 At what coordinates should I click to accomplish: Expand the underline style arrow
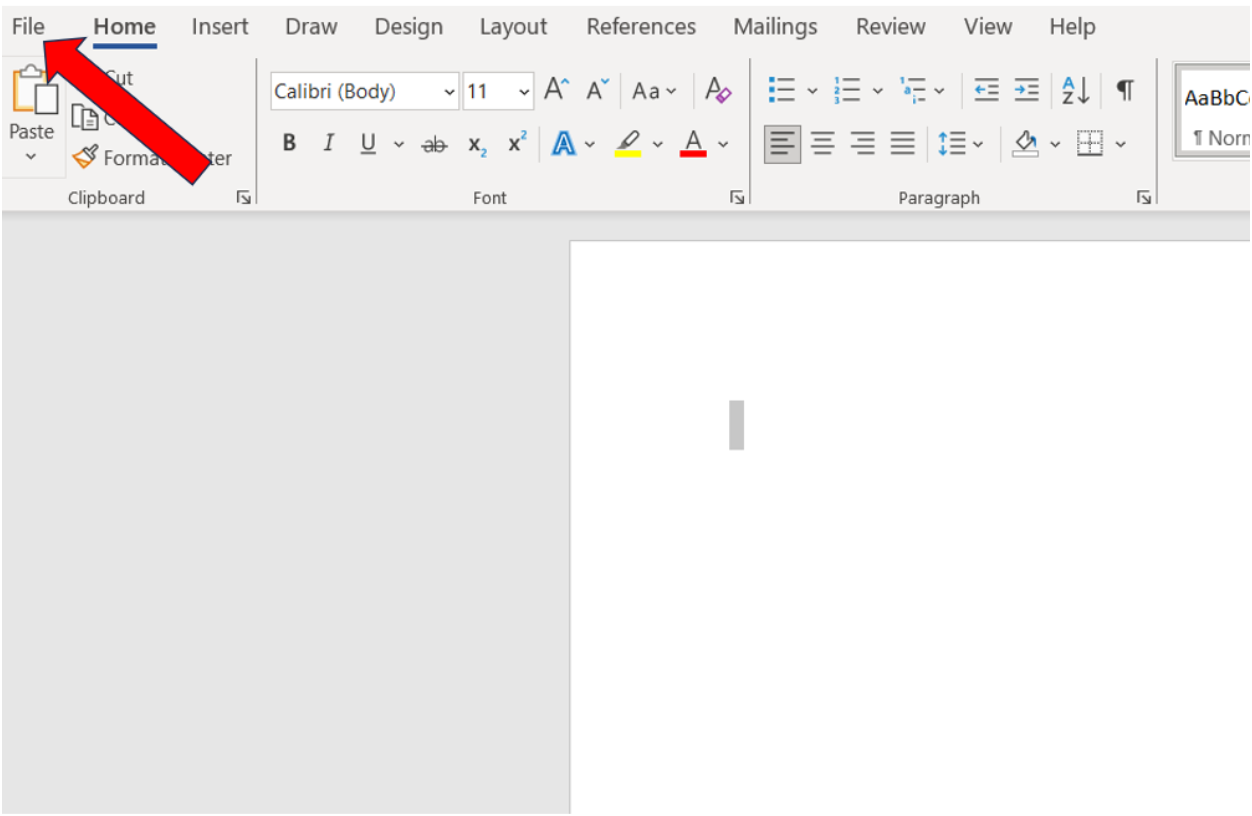(398, 145)
